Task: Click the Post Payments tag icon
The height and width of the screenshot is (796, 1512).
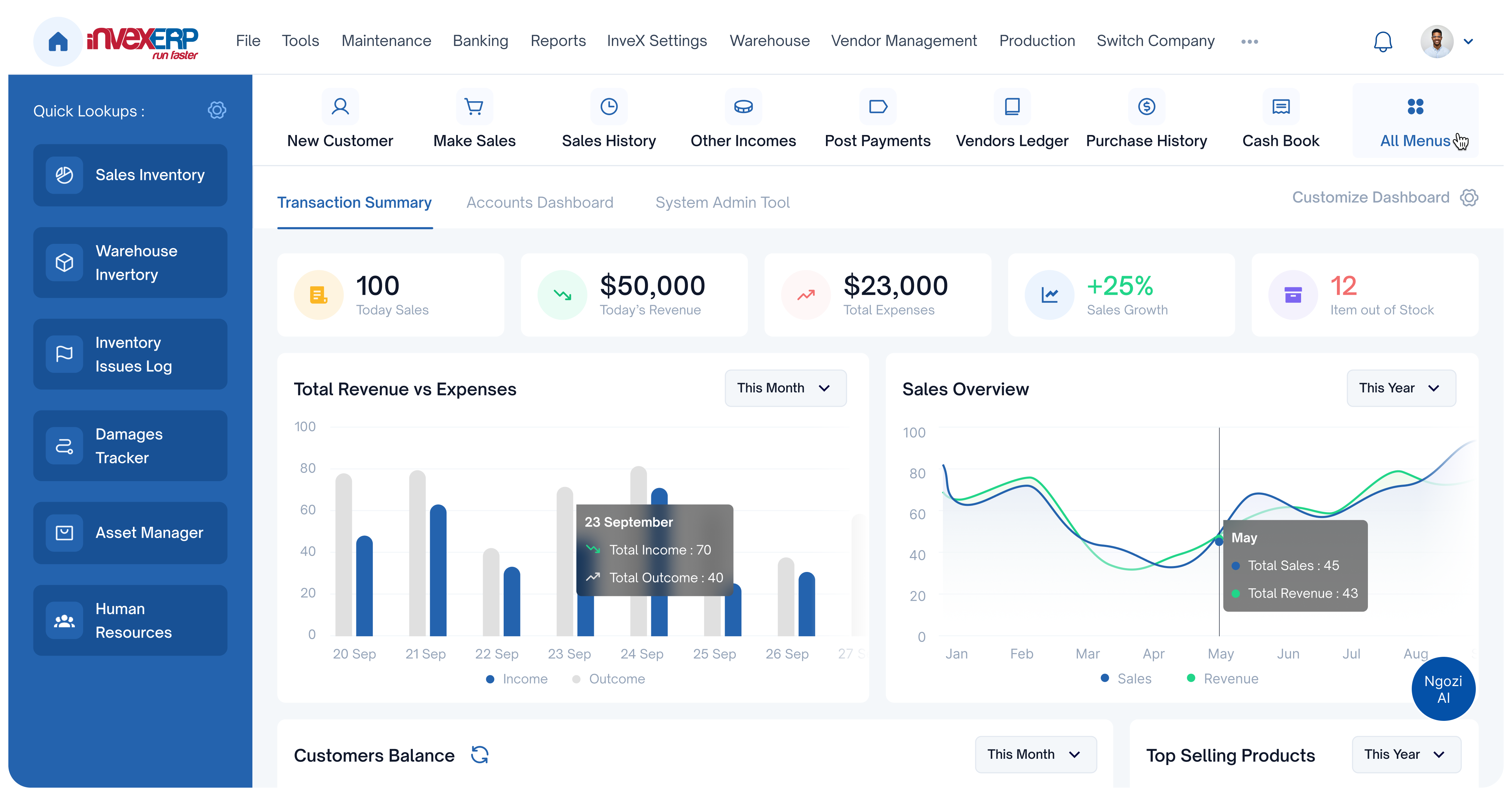Action: (877, 107)
